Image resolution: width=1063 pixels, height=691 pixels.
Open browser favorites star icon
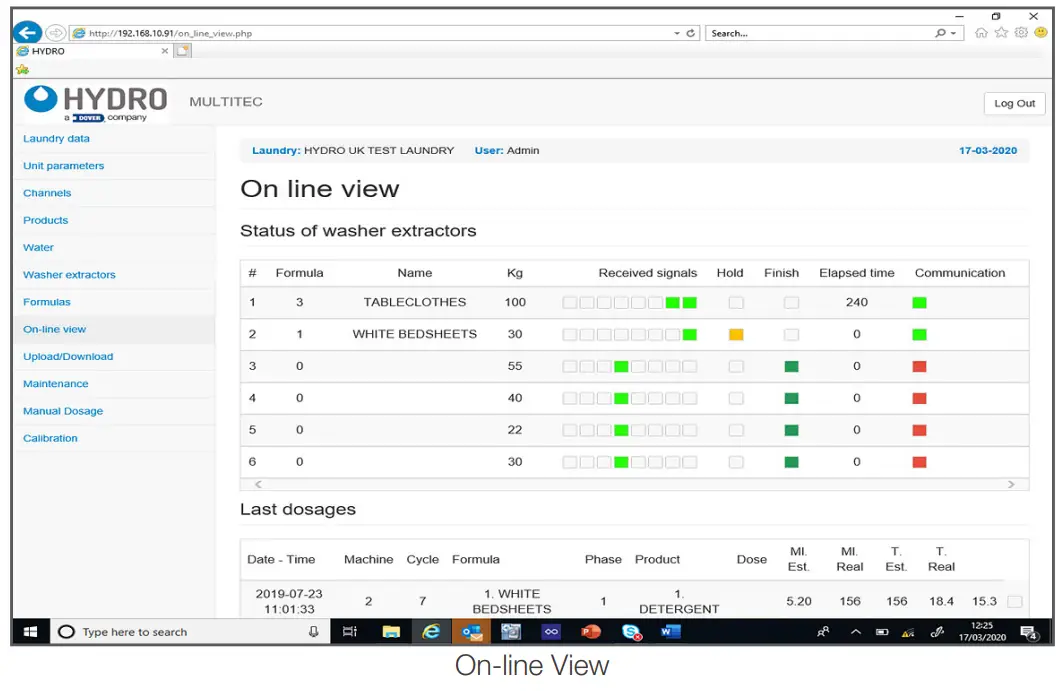[x=1001, y=33]
